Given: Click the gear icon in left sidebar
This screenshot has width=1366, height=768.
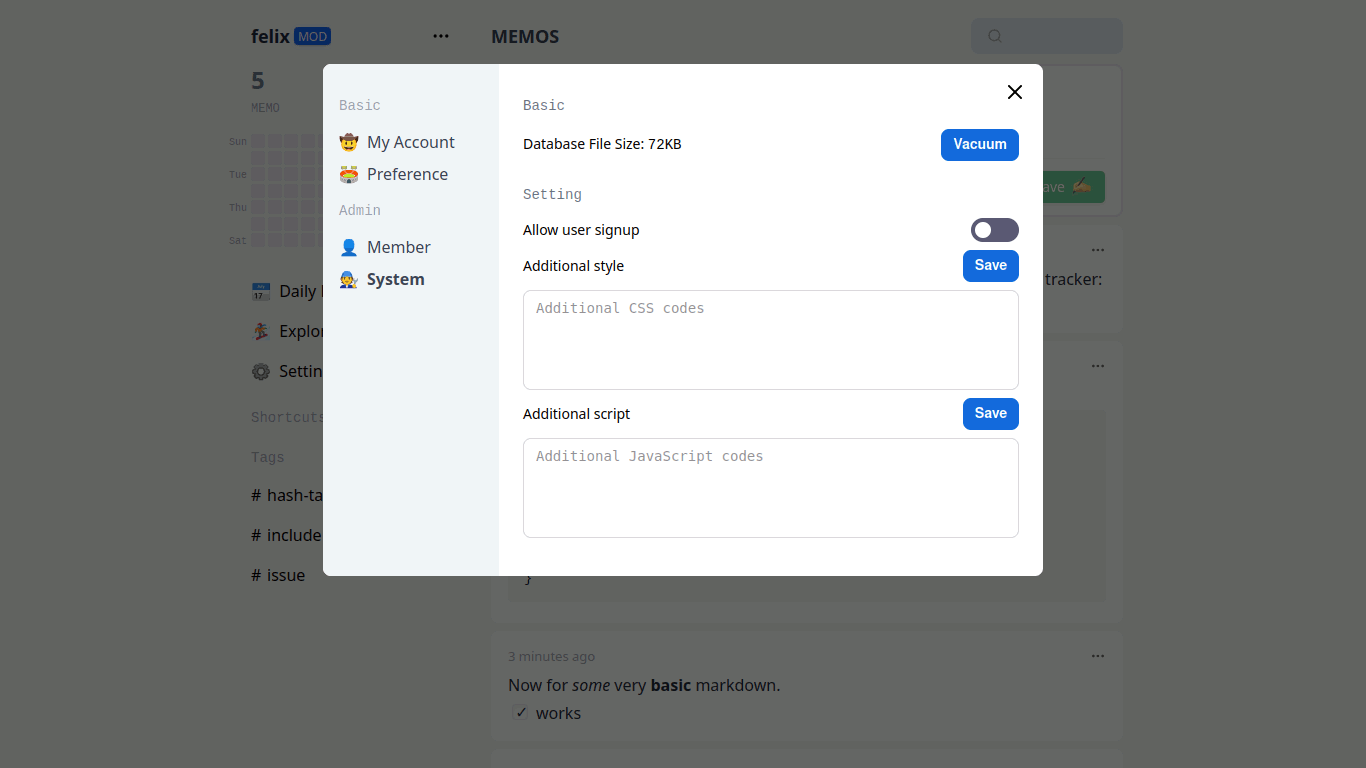Looking at the screenshot, I should [x=261, y=372].
